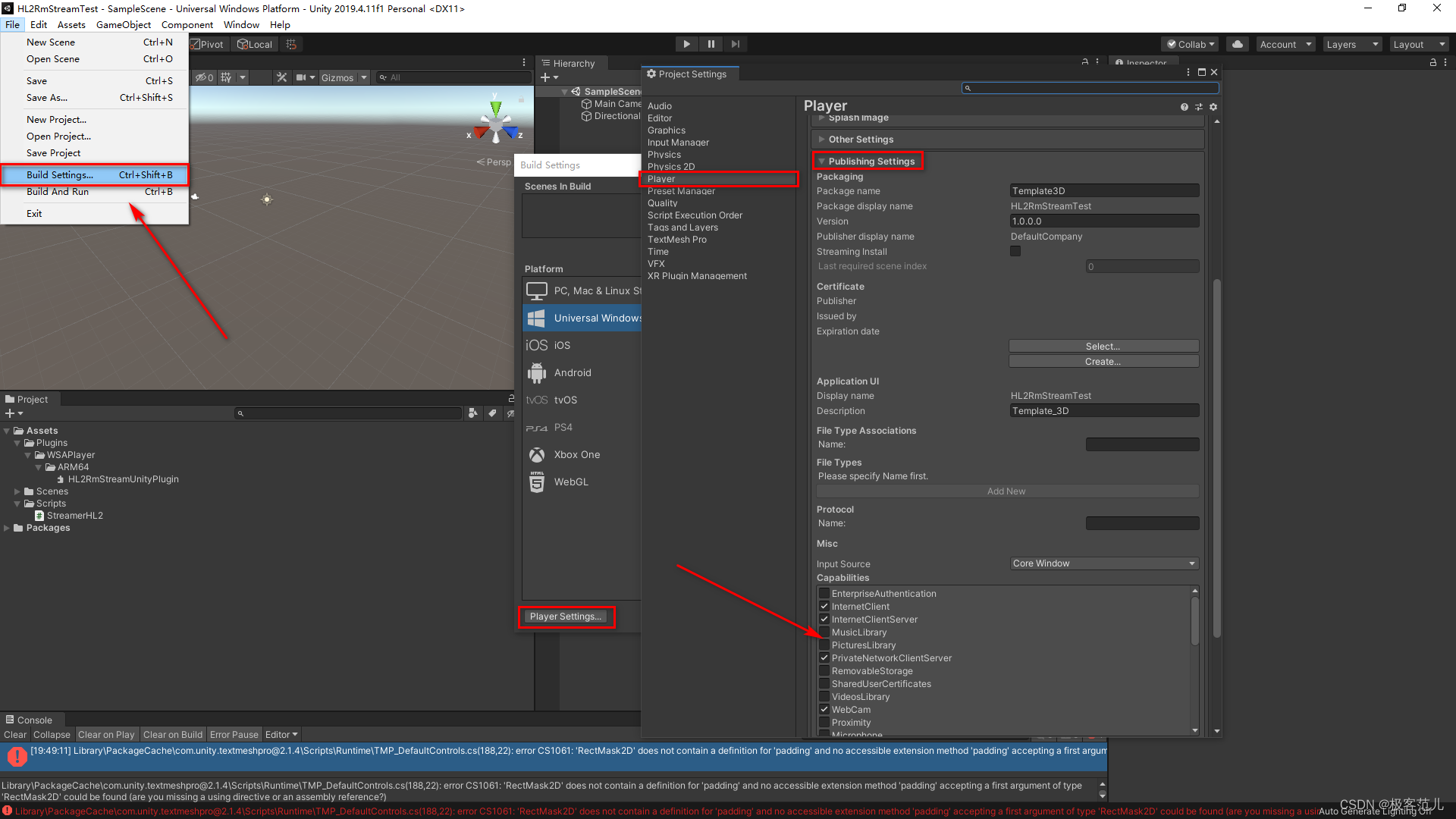Select the PS4 platform
This screenshot has width=1456, height=819.
tap(582, 427)
